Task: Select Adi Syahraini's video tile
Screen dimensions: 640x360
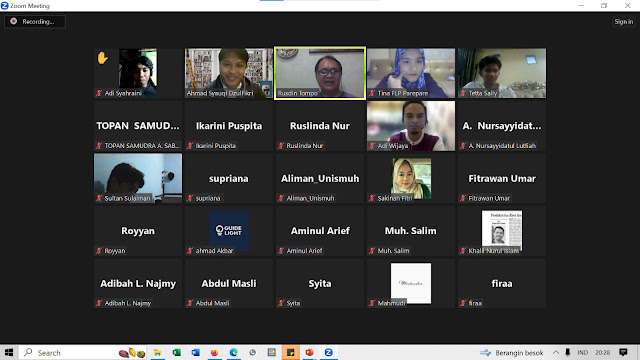Action: pos(138,73)
